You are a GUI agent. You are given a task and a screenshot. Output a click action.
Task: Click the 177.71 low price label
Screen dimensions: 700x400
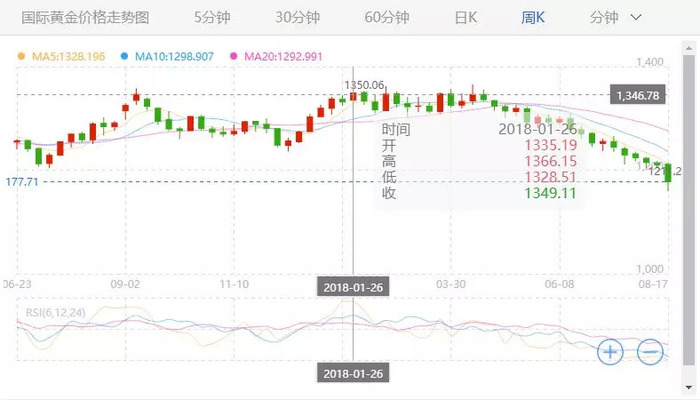[x=21, y=182]
